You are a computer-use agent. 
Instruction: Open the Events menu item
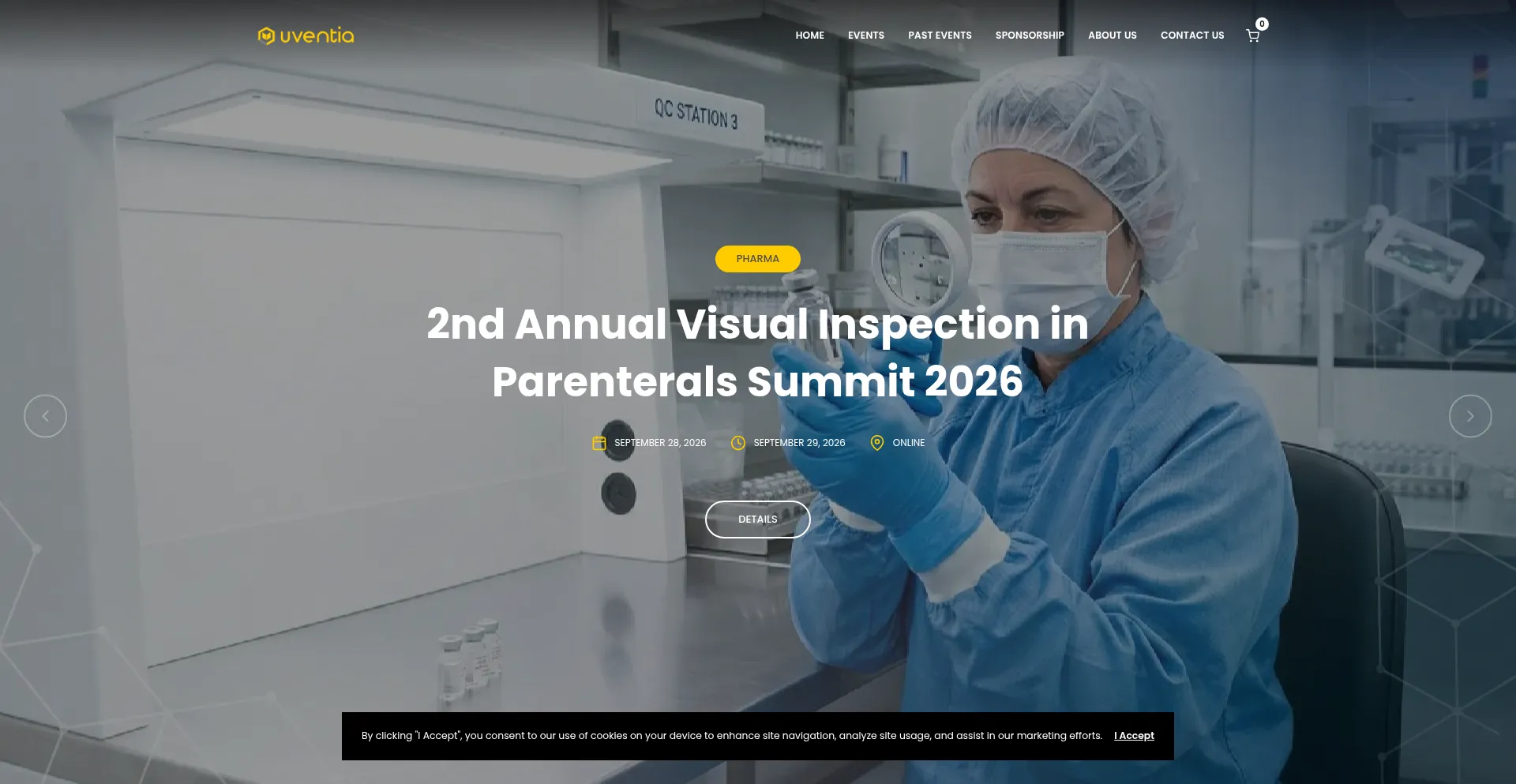pyautogui.click(x=866, y=36)
